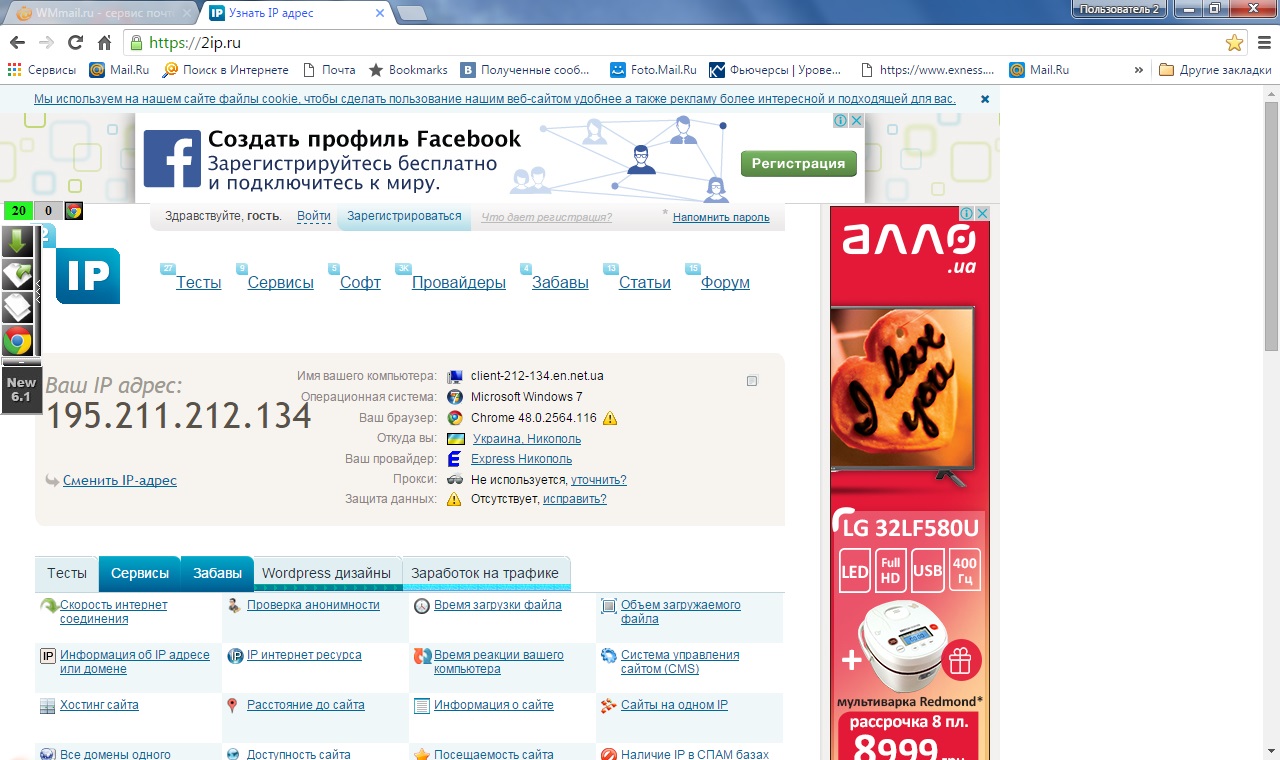1280x760 pixels.
Task: Open Система управления сайтом (CMS)
Action: (x=680, y=662)
